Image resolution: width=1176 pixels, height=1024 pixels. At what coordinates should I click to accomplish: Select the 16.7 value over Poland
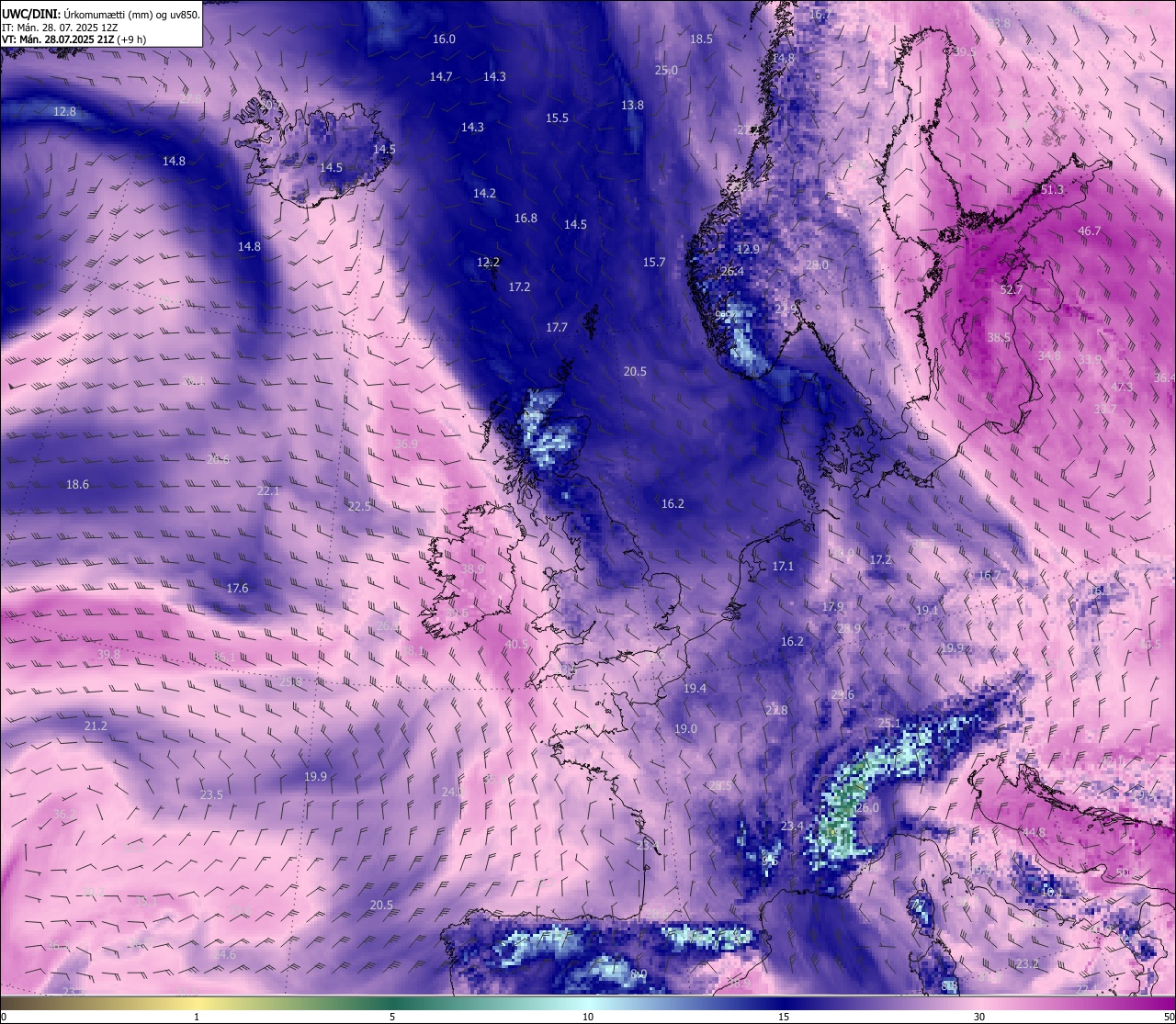989,575
